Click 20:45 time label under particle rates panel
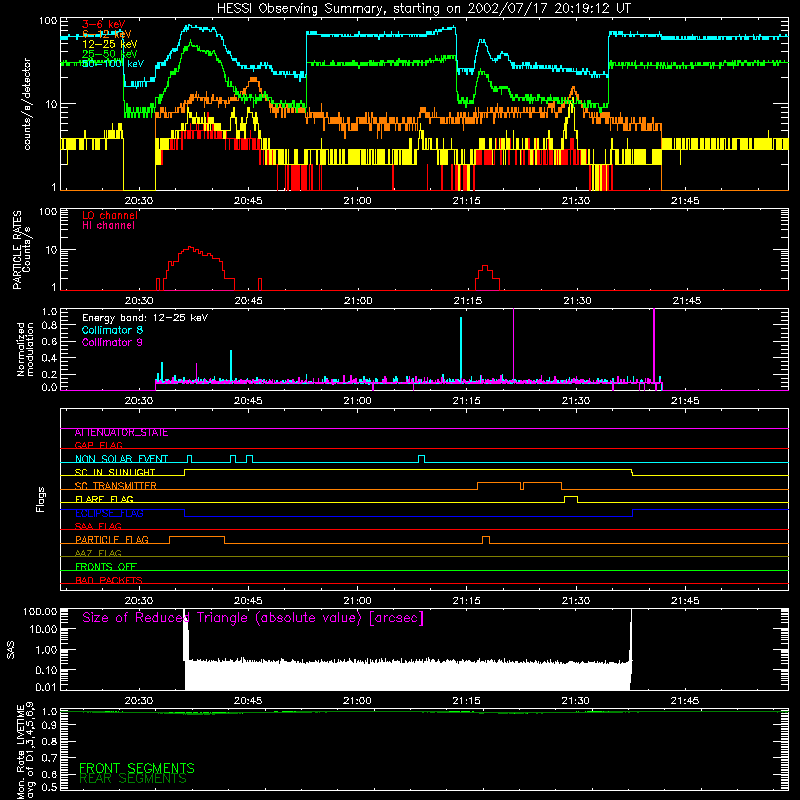The image size is (800, 800). coord(248,301)
